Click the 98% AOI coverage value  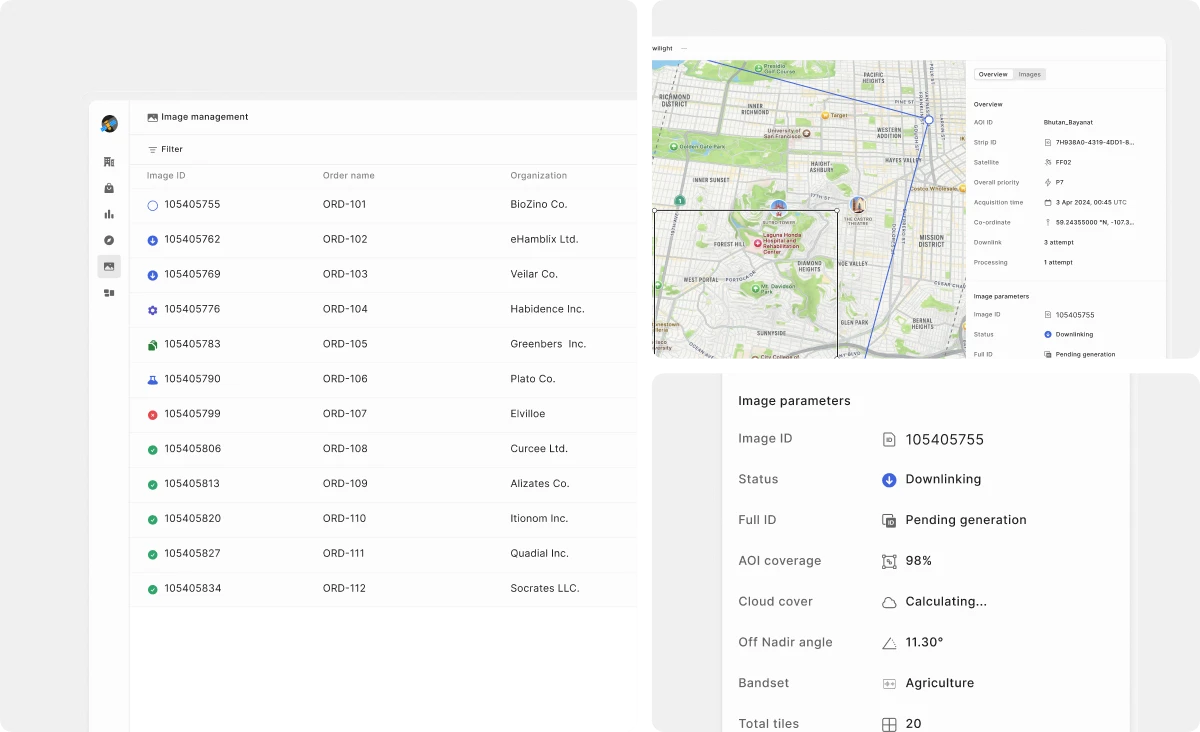coord(919,561)
